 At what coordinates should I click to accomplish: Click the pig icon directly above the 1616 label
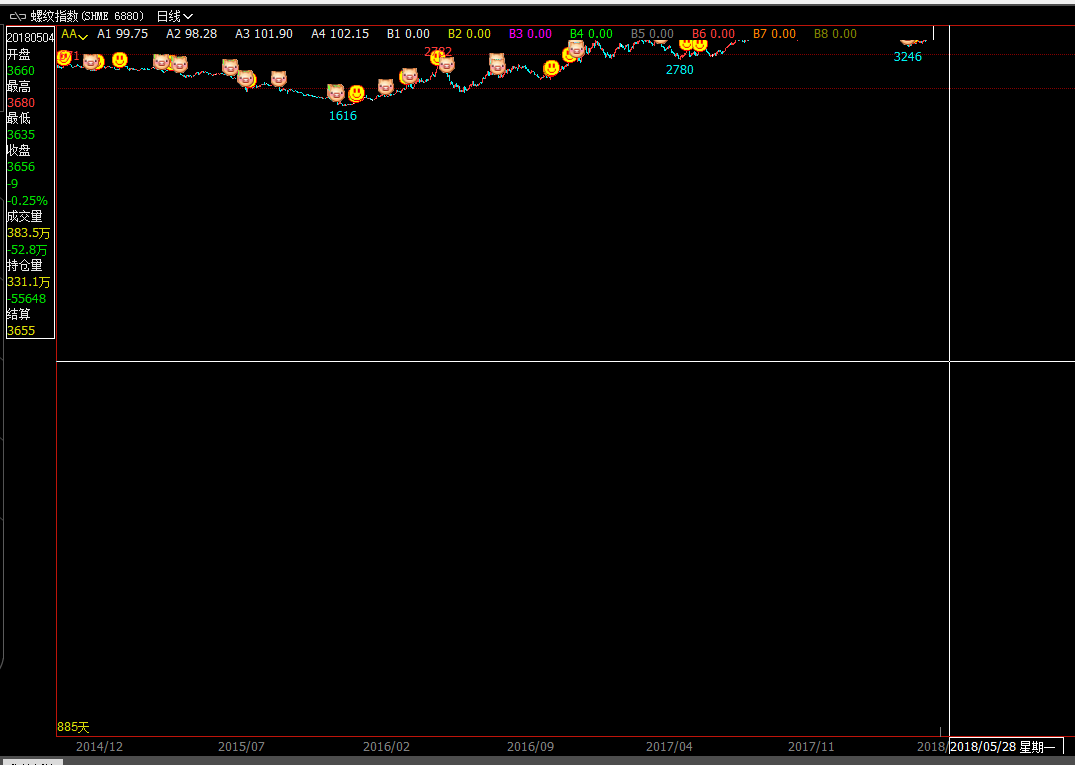(335, 92)
